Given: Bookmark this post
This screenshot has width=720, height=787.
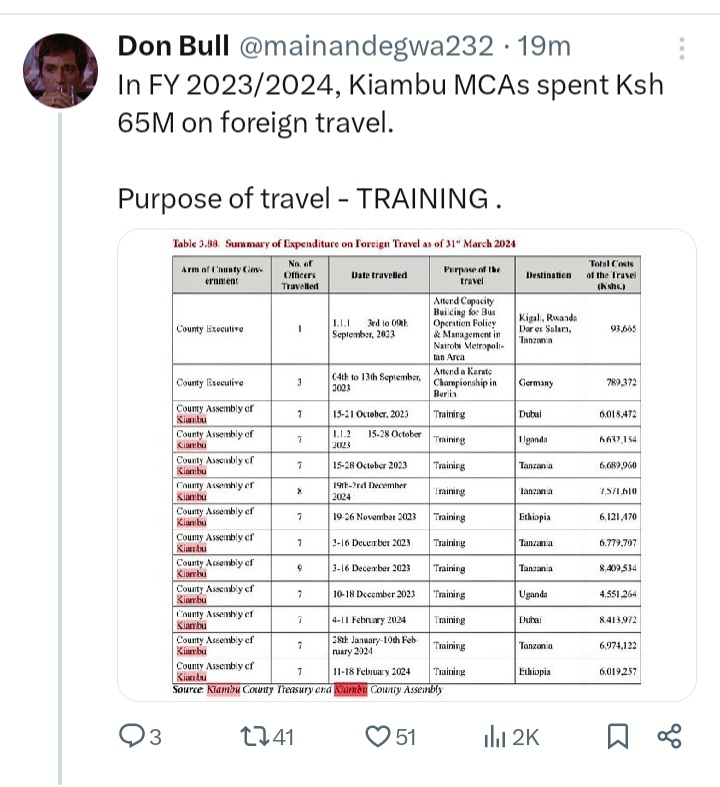Looking at the screenshot, I should (x=618, y=738).
